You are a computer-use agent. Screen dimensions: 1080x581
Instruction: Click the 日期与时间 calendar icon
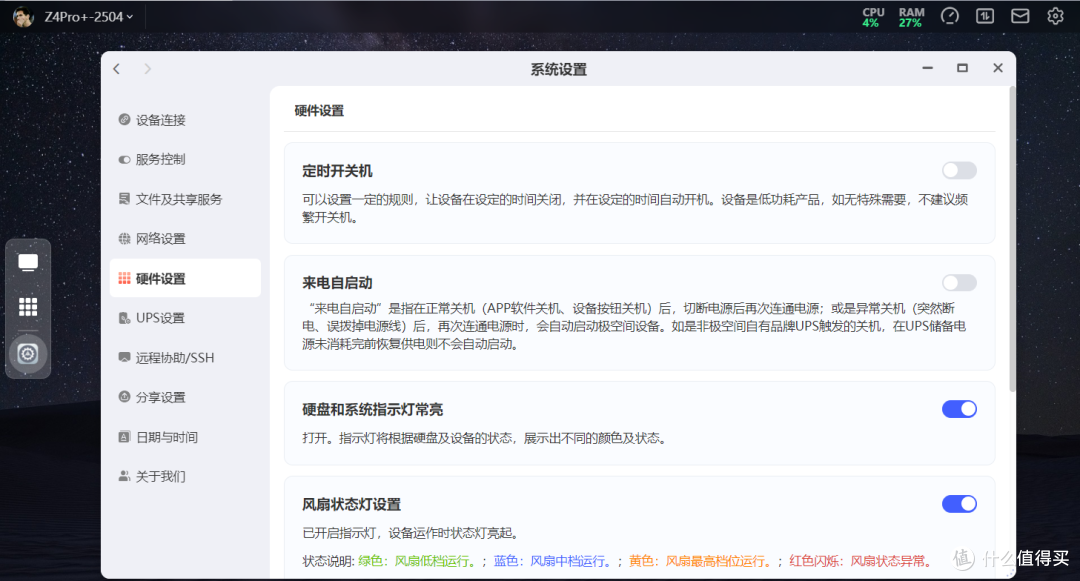124,436
